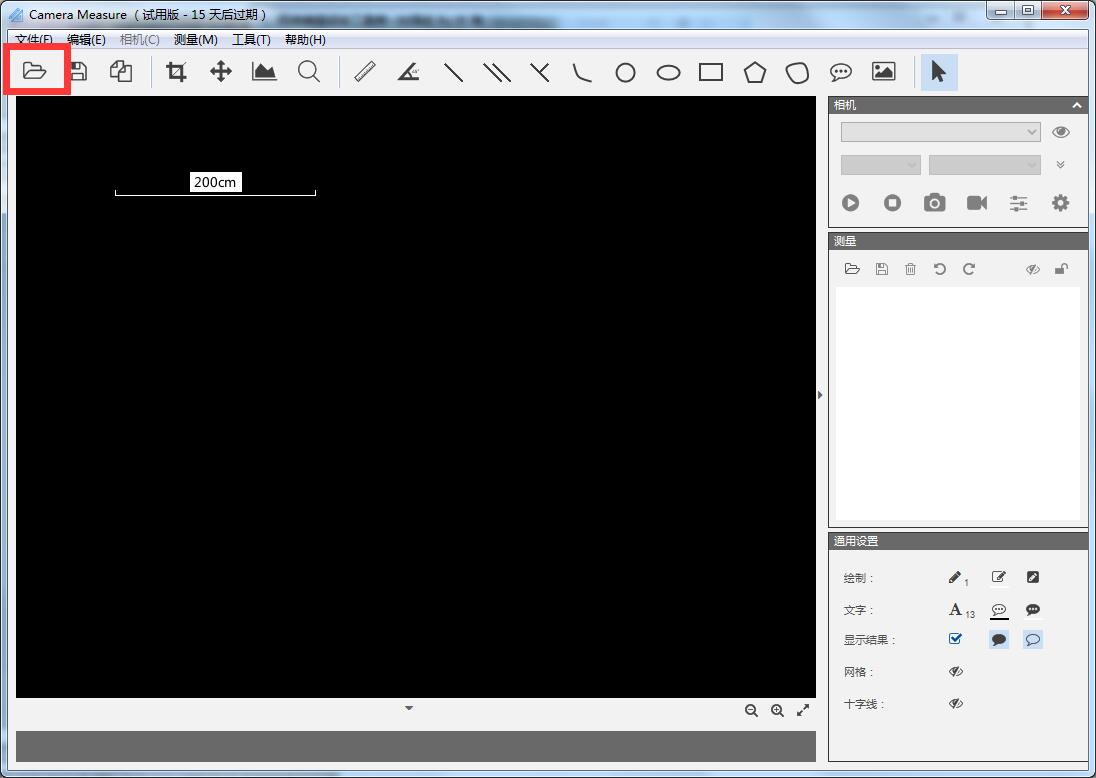Click the open file folder icon in toolbar
Image resolution: width=1096 pixels, height=778 pixels.
point(35,71)
